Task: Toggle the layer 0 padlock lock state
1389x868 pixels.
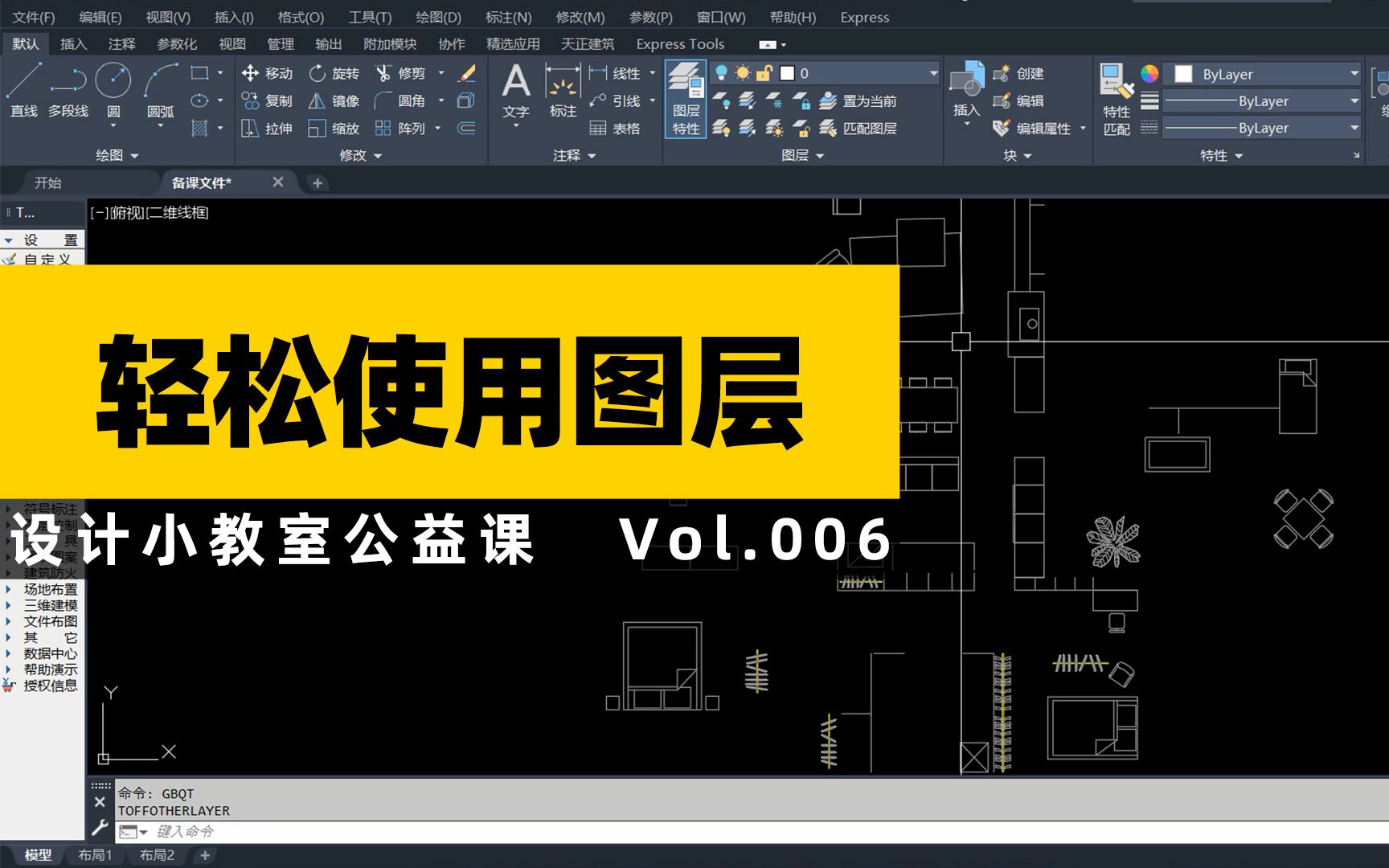Action: (764, 73)
